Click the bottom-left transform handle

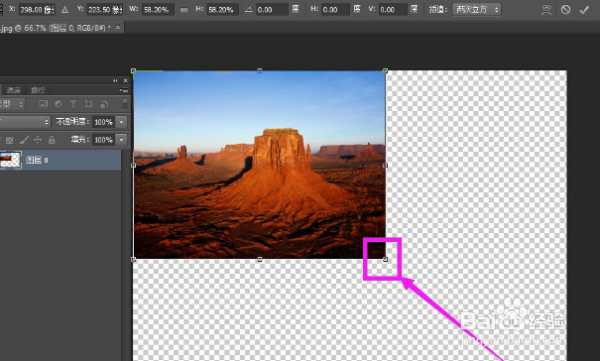tap(134, 260)
